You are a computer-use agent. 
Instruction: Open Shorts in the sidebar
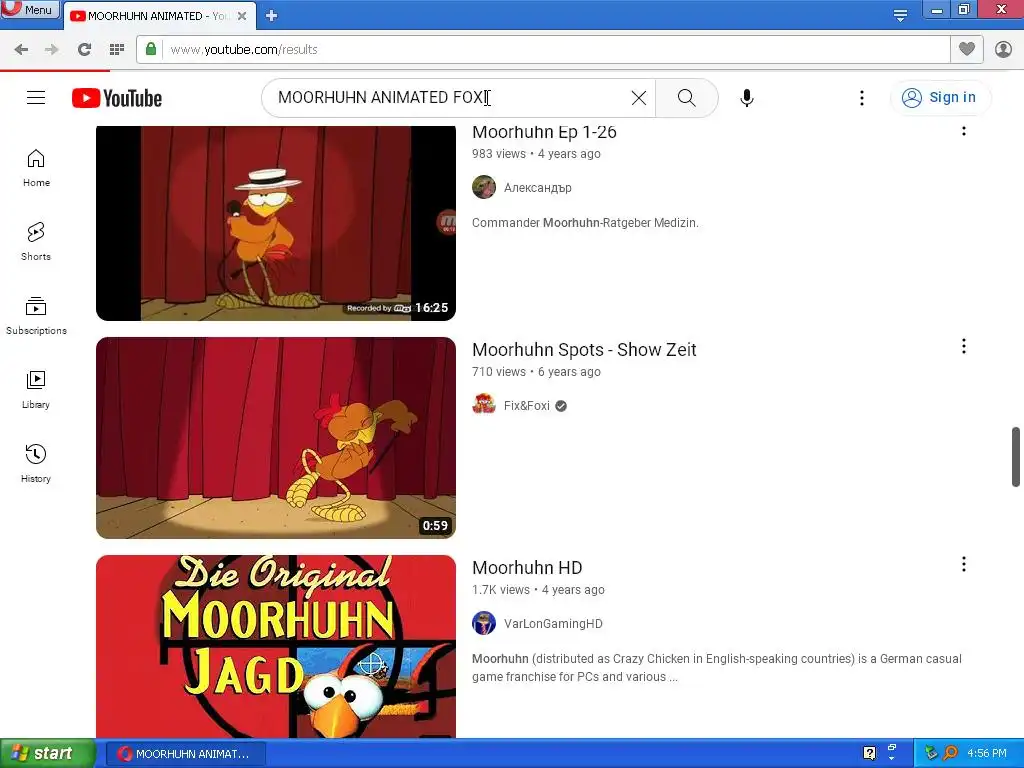pos(36,242)
